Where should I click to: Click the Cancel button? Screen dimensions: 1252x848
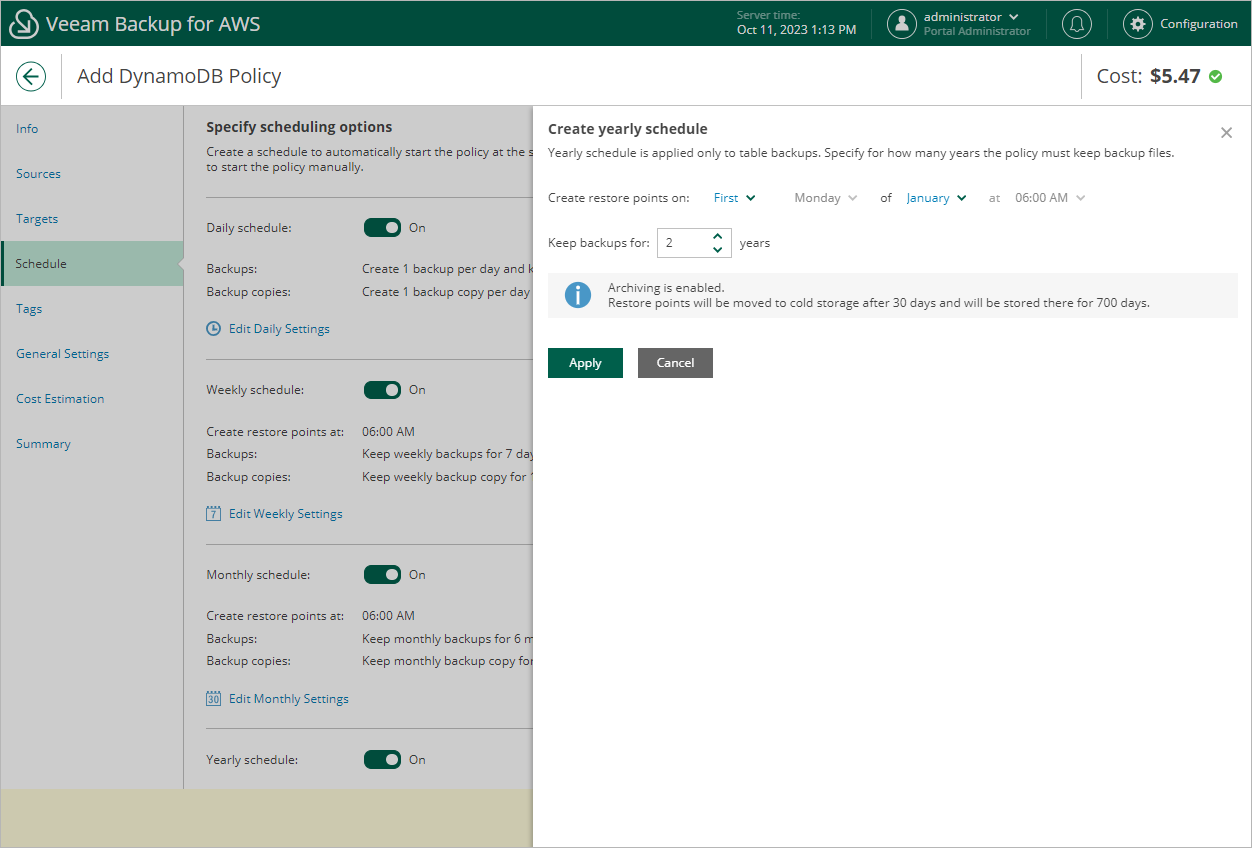coord(675,363)
